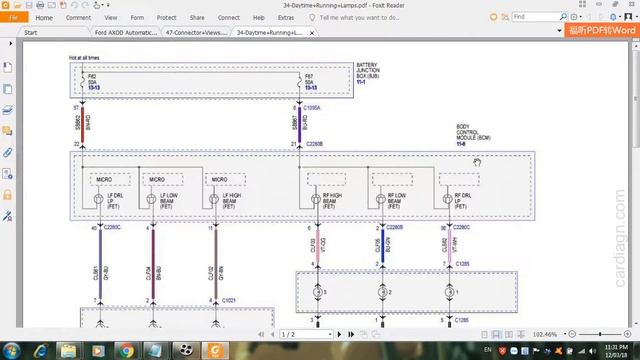Open the Protect ribbon tab
640x360 pixels.
[167, 18]
